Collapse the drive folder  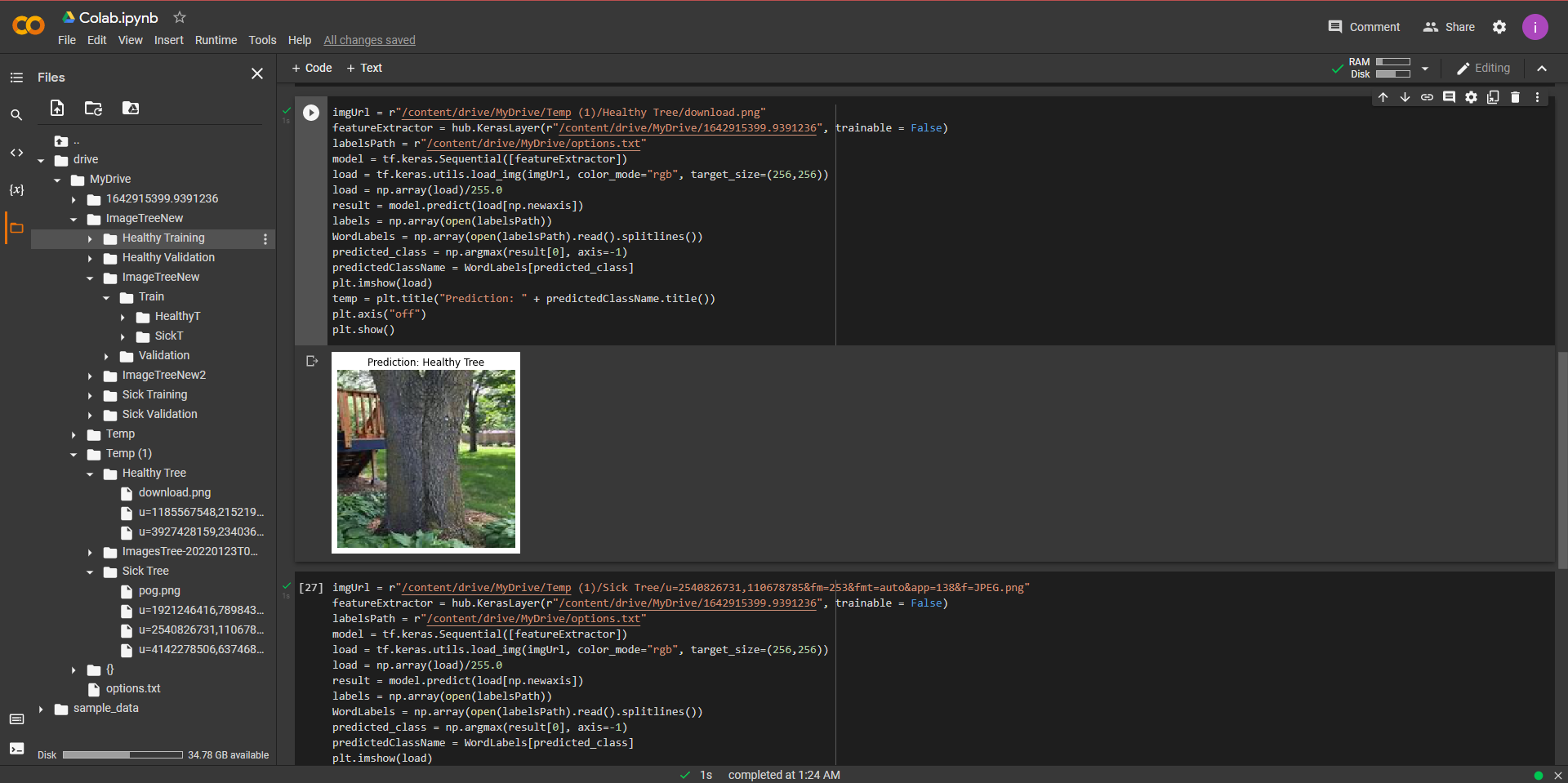(41, 161)
